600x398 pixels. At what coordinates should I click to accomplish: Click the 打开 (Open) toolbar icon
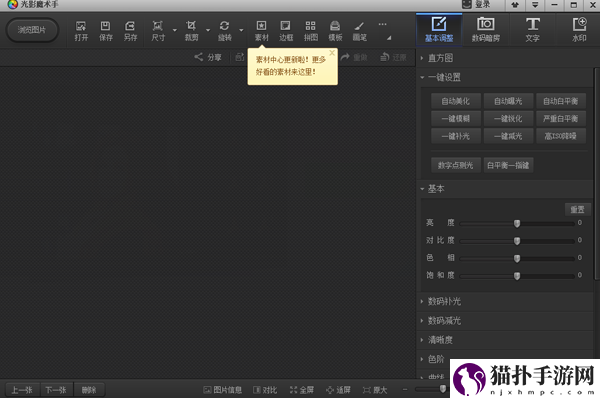click(81, 31)
